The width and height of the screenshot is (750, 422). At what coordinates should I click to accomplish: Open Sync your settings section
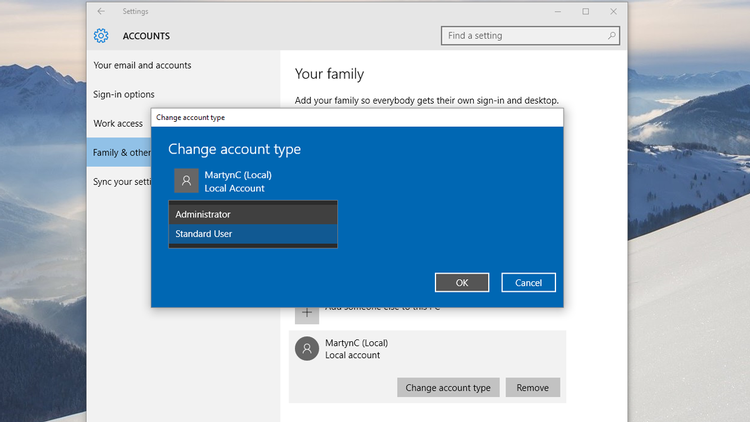(x=122, y=182)
